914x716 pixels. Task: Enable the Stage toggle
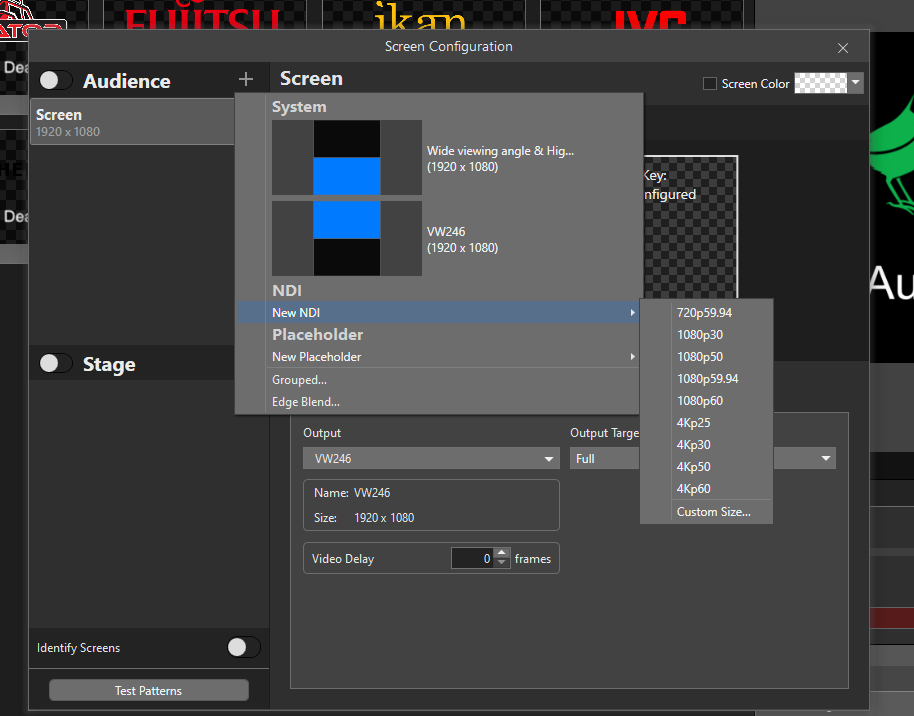tap(55, 364)
